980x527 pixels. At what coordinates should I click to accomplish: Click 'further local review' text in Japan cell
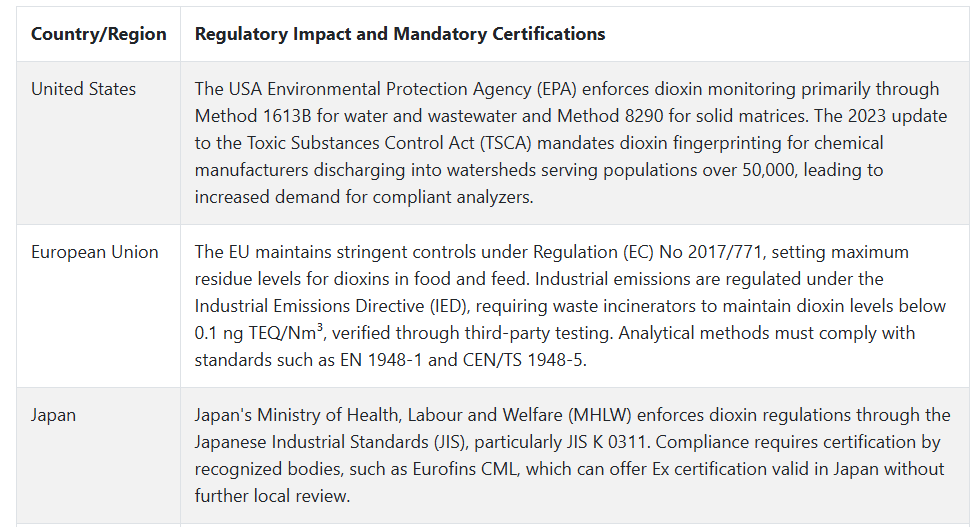(271, 496)
